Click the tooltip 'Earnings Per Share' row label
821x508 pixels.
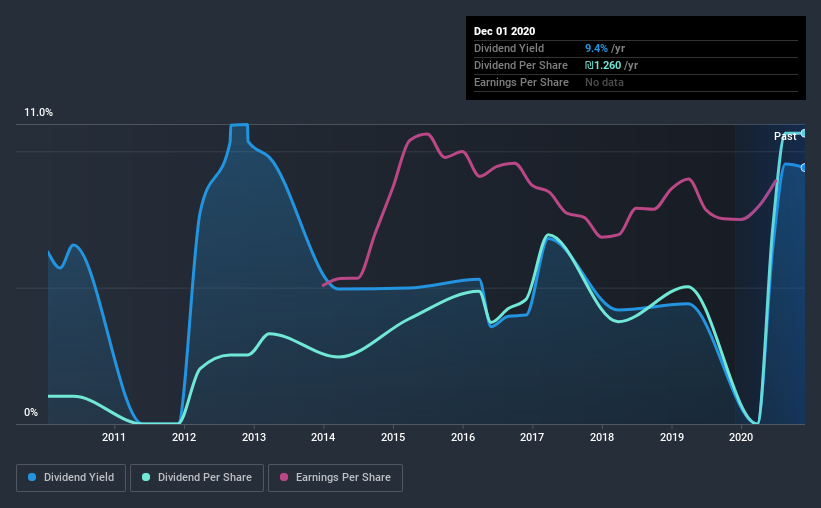tap(521, 82)
